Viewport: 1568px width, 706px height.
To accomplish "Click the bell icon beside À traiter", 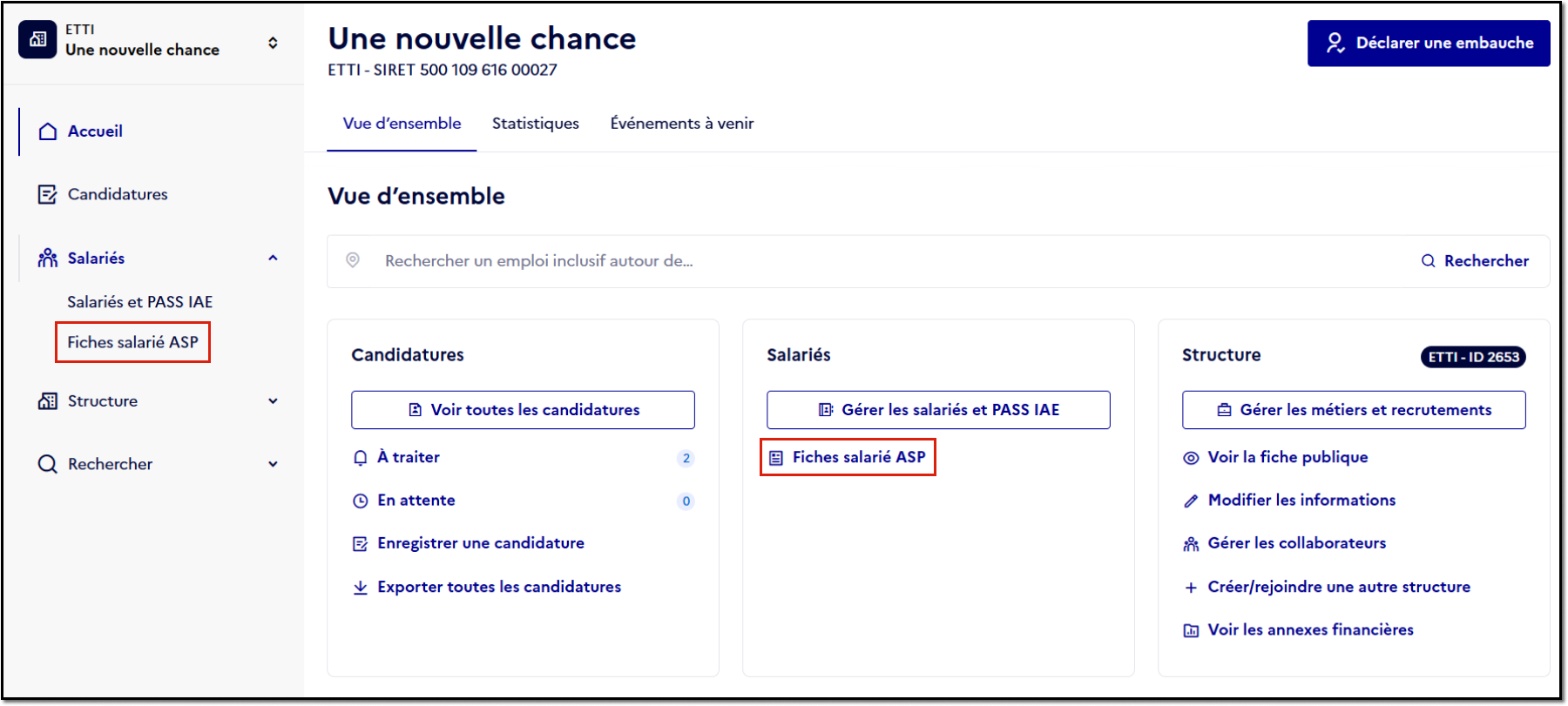I will click(x=360, y=458).
